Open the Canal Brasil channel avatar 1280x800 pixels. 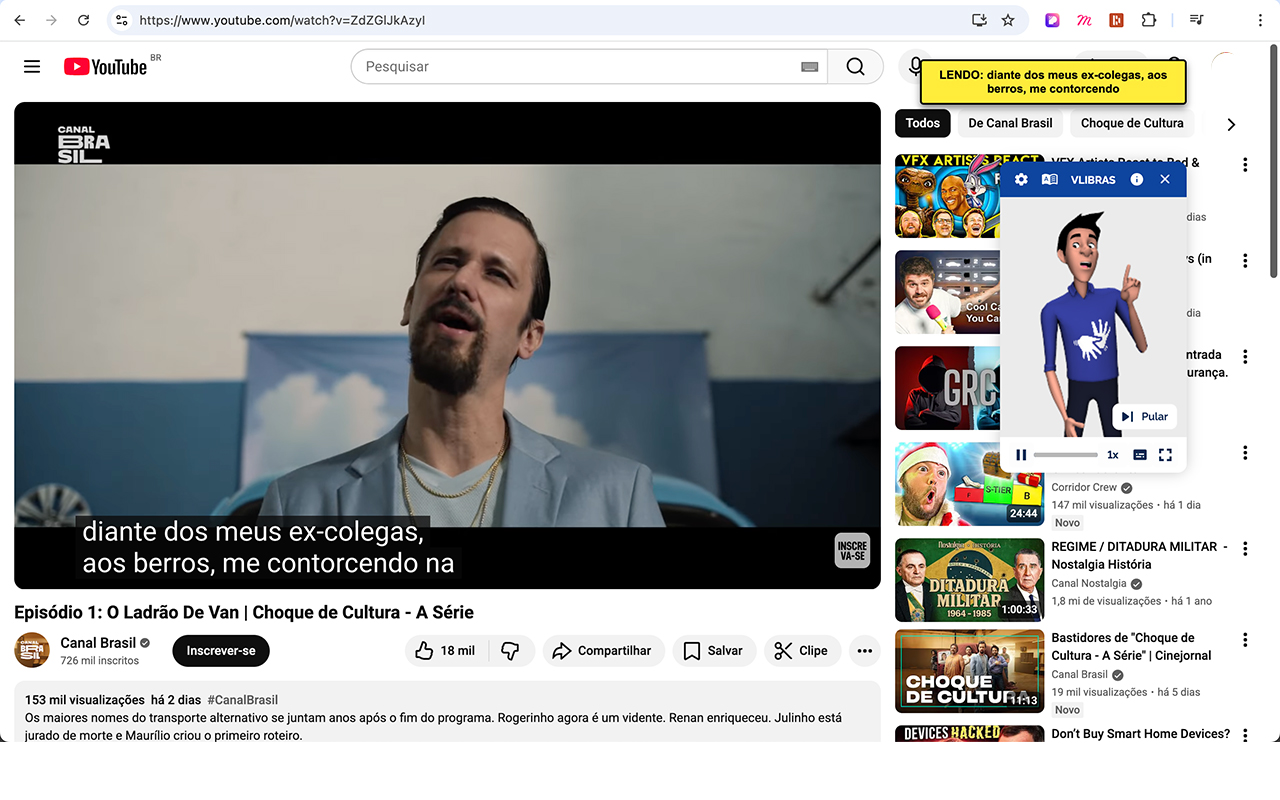pyautogui.click(x=32, y=650)
